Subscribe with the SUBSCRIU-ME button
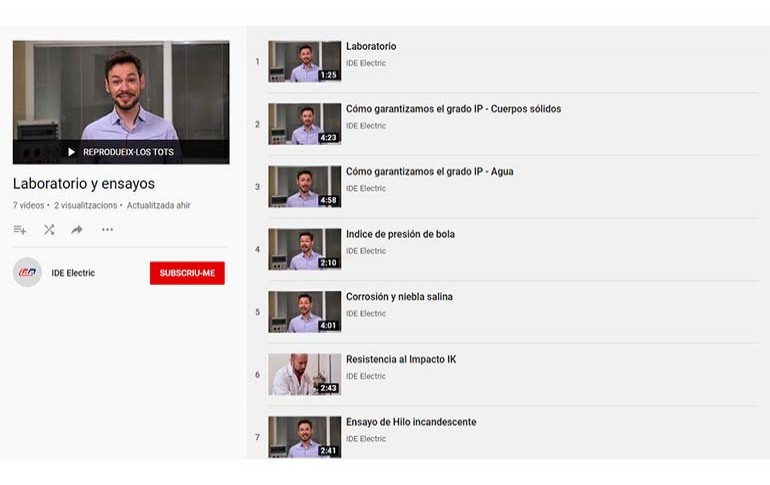 pyautogui.click(x=187, y=273)
